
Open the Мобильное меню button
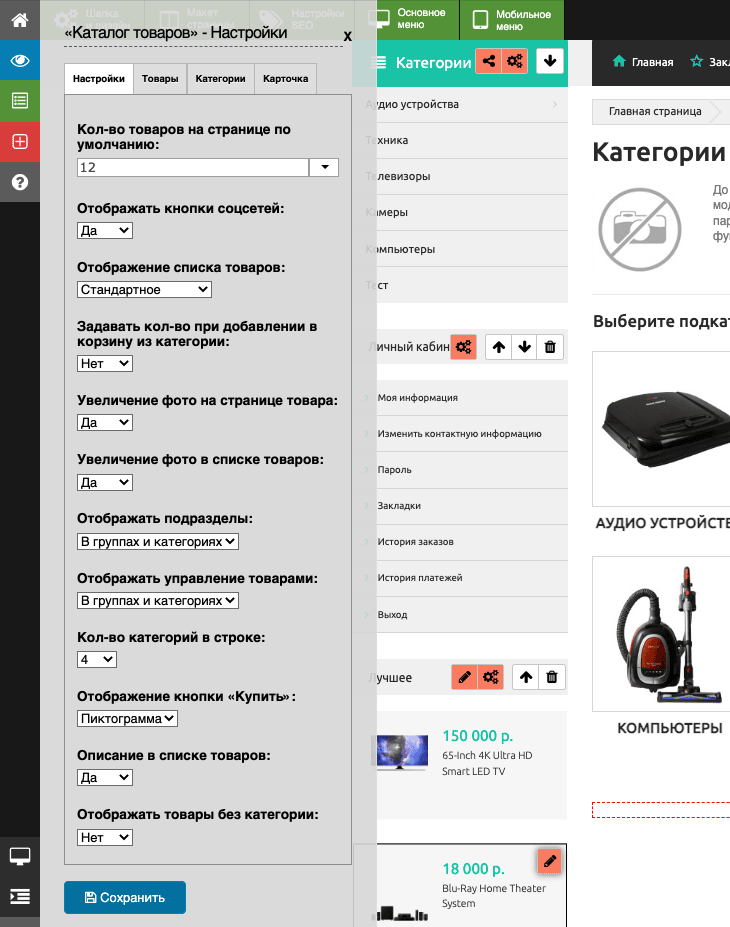point(512,20)
